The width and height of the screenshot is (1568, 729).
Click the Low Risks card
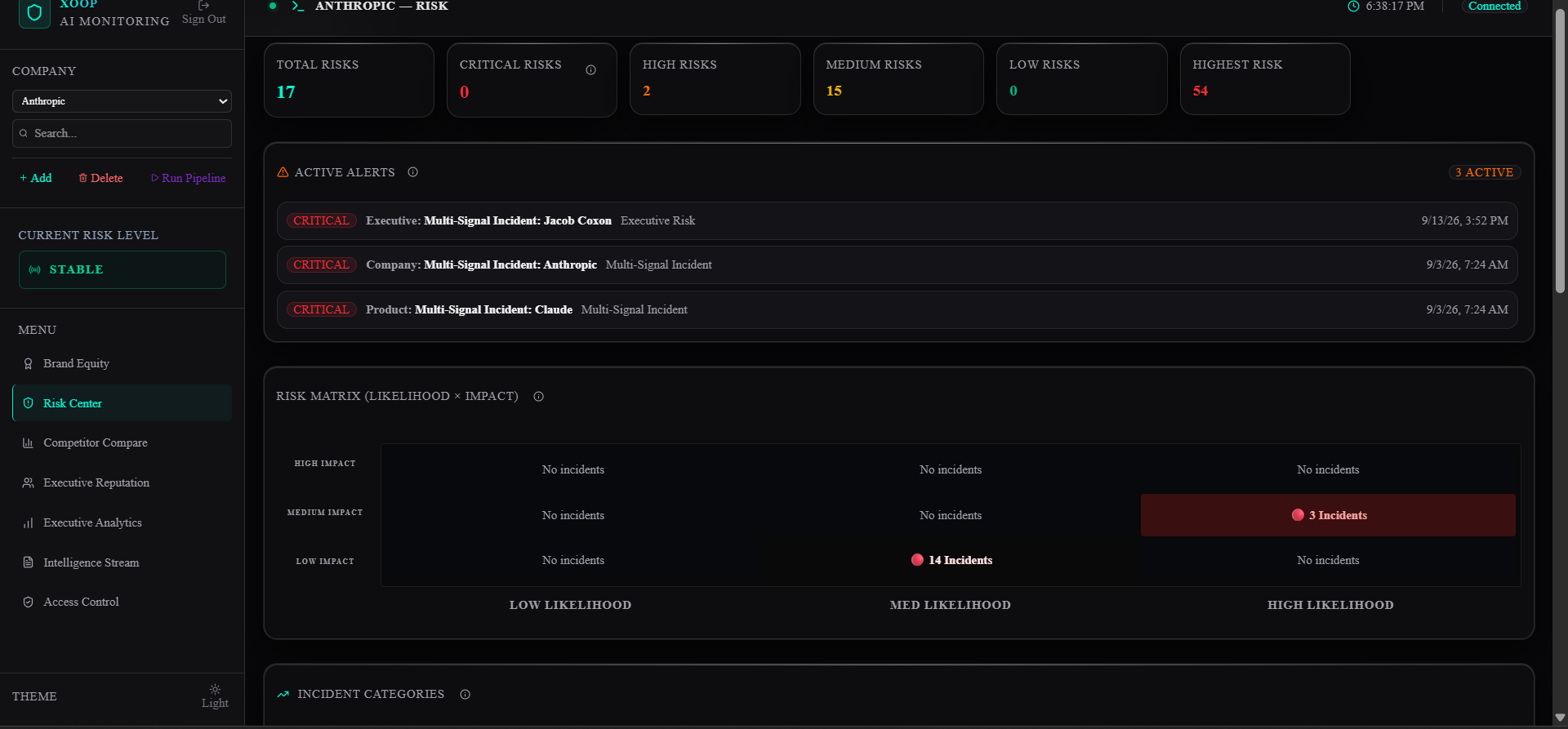point(1082,79)
